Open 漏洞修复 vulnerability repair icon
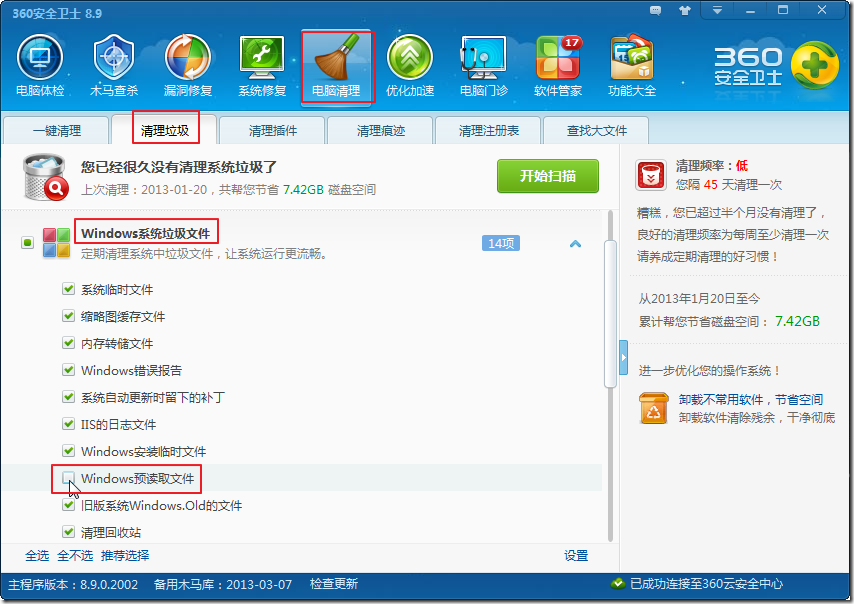Viewport: 854px width, 604px height. point(188,57)
